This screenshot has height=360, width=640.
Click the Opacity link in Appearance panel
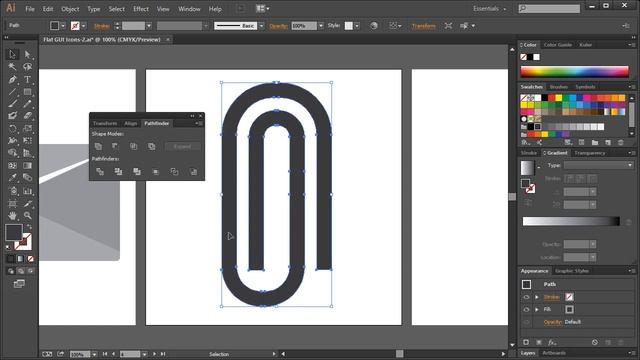coord(553,322)
